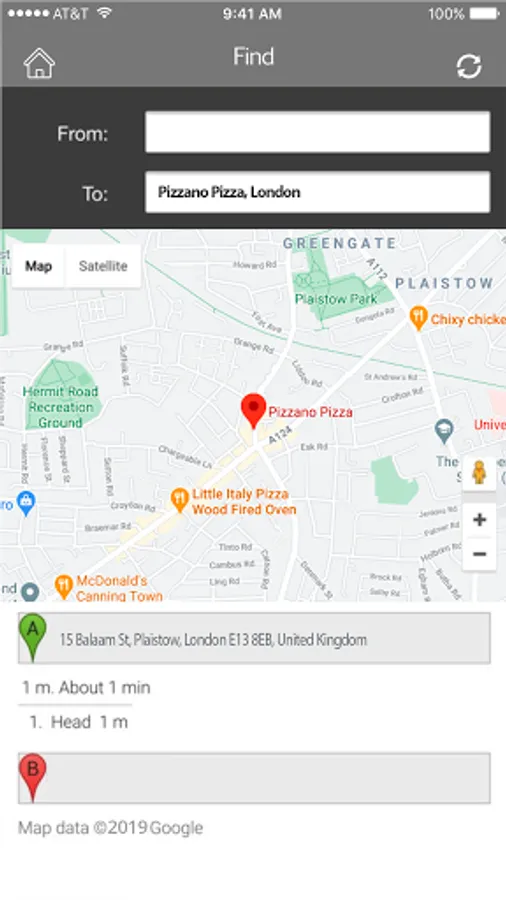Tap McDonald's Canning Town marker
The width and height of the screenshot is (506, 900).
tap(63, 587)
